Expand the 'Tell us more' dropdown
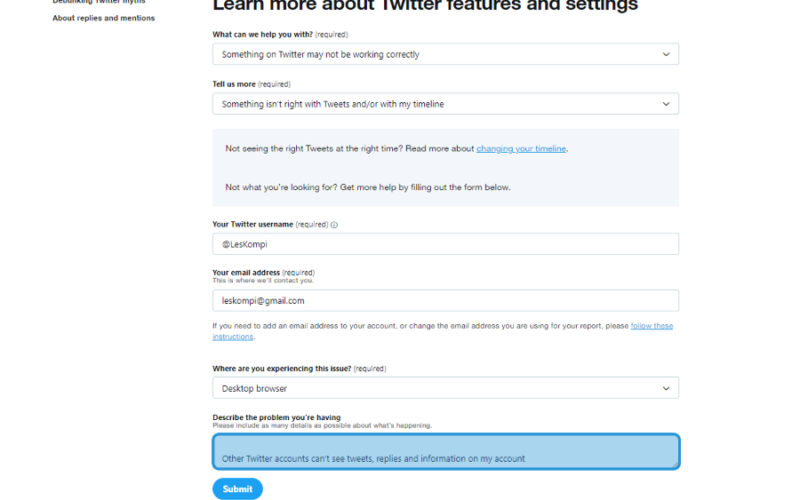Screen dimensions: 800x500 click(445, 104)
